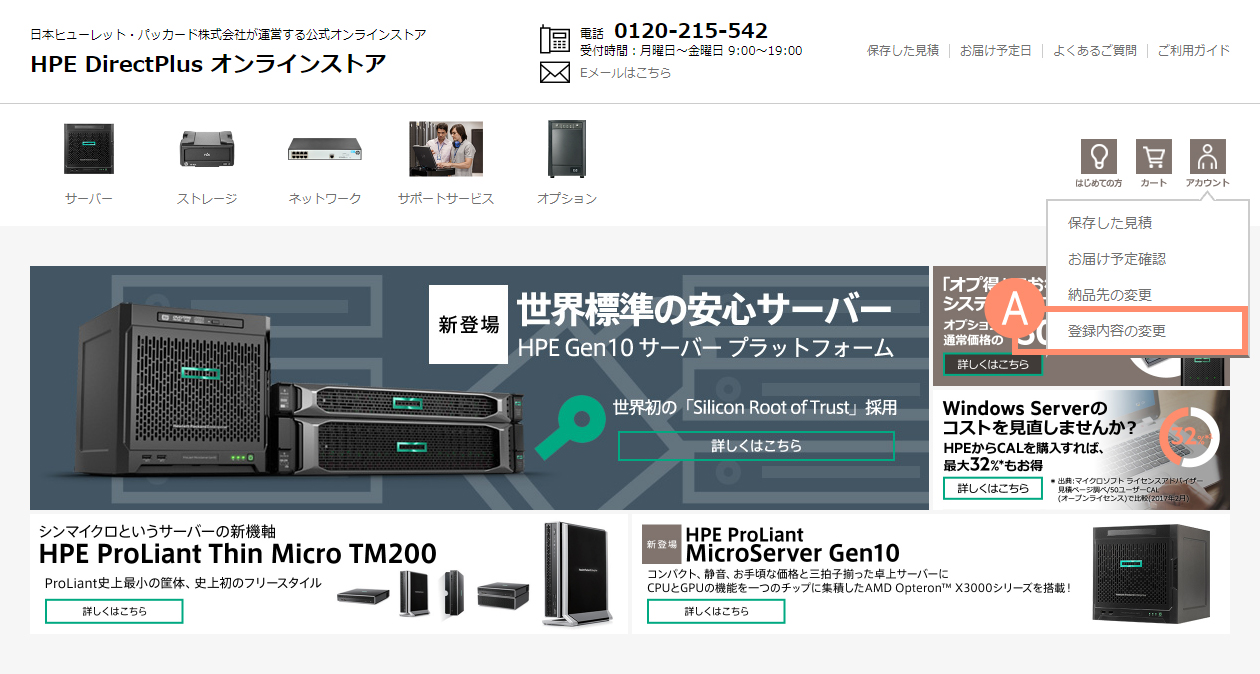
Task: Toggle the アカウント account menu icon
Action: click(x=1208, y=158)
